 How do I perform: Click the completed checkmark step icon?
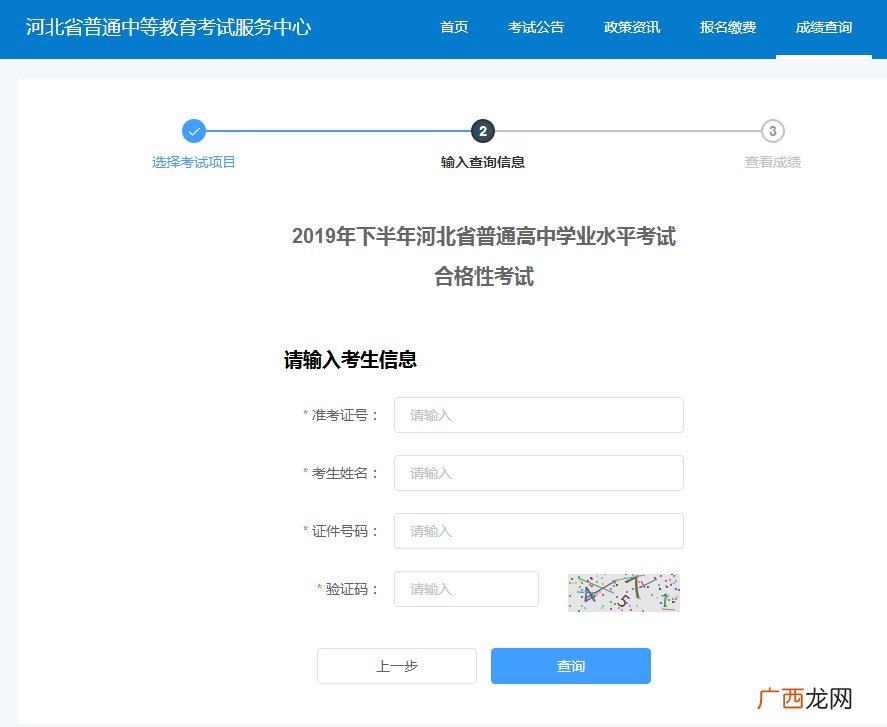pyautogui.click(x=194, y=131)
